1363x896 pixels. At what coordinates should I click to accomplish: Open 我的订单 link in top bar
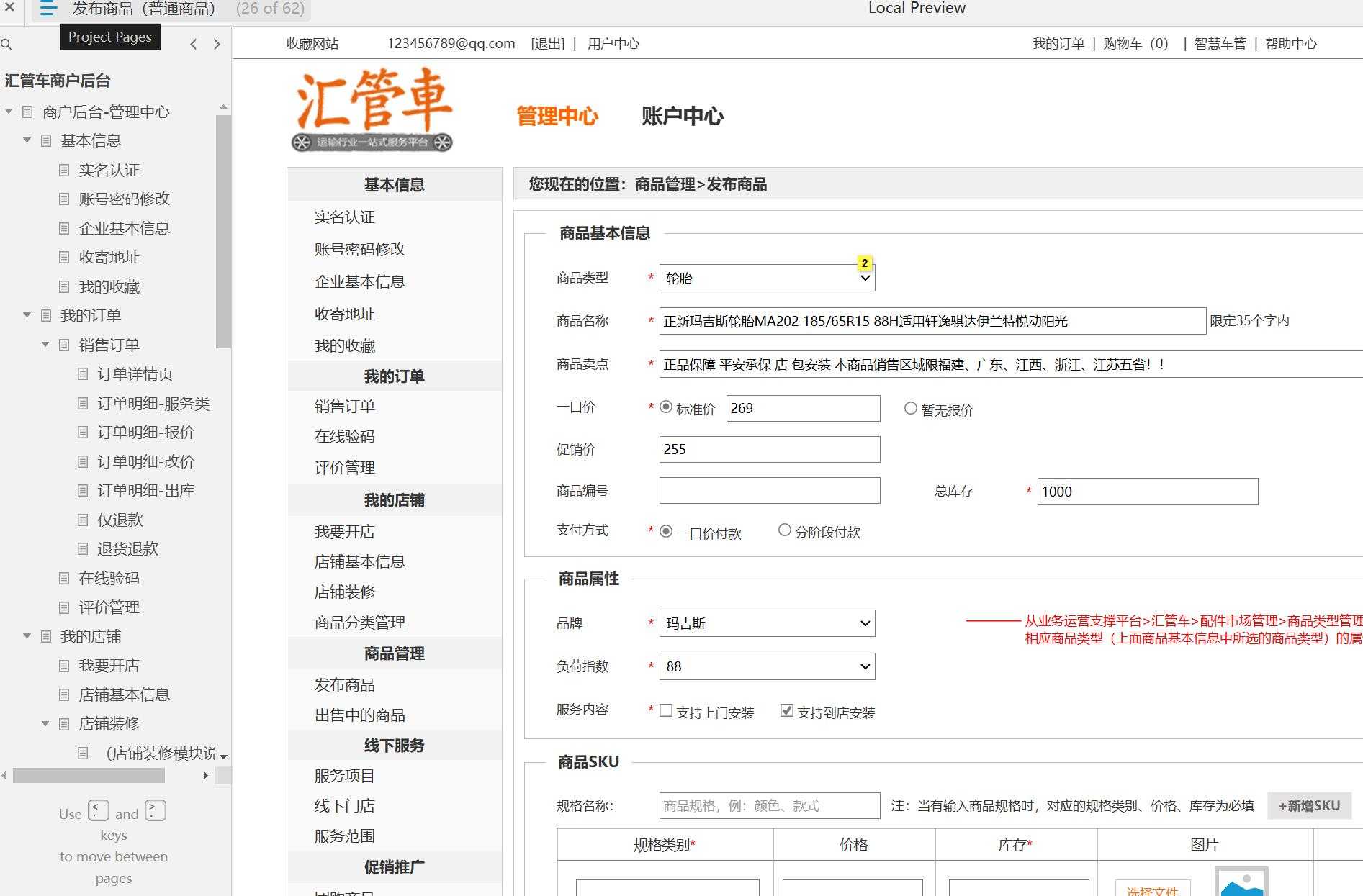(x=1058, y=44)
